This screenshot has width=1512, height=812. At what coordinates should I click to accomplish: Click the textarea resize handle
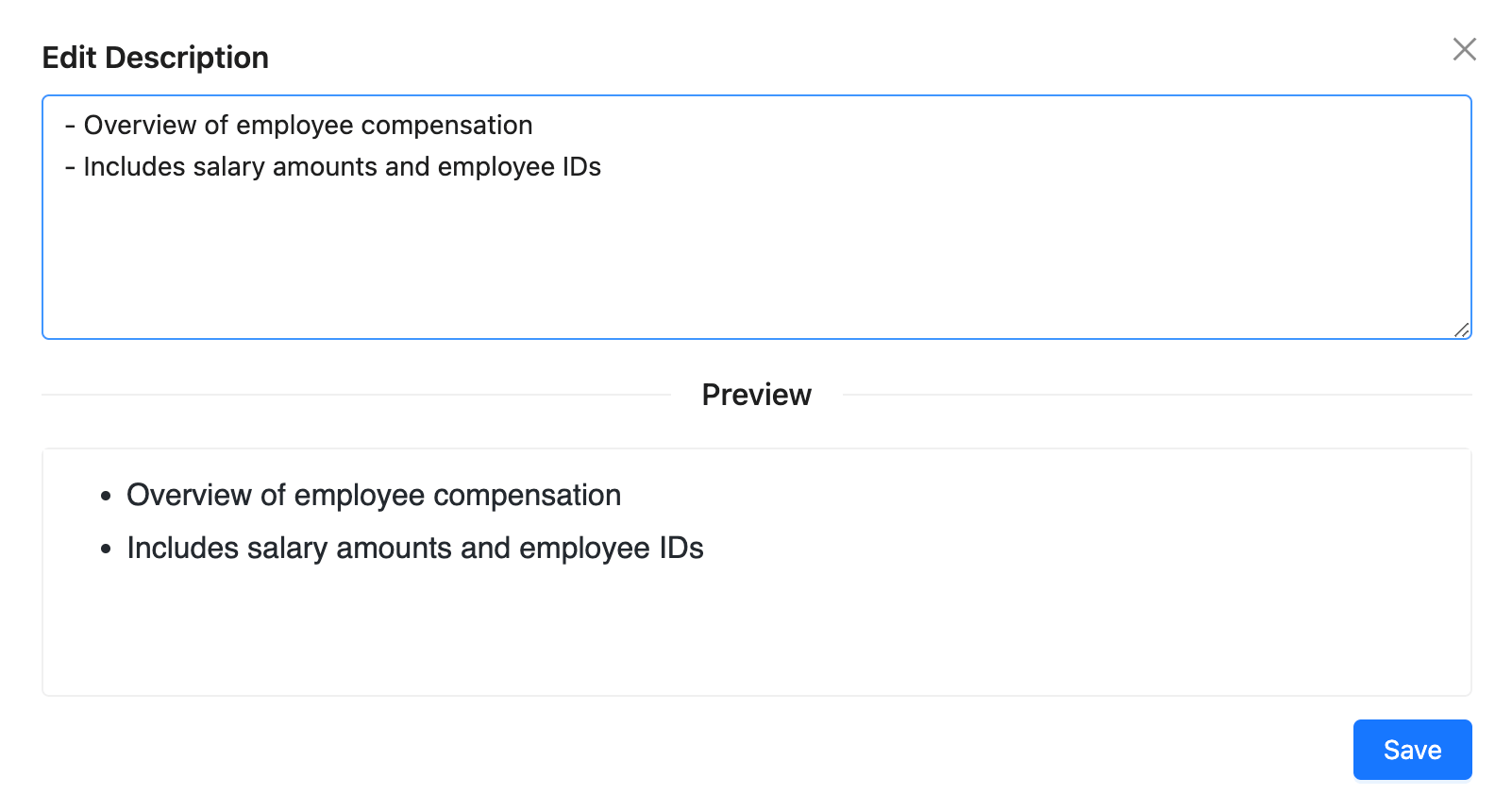1461,329
